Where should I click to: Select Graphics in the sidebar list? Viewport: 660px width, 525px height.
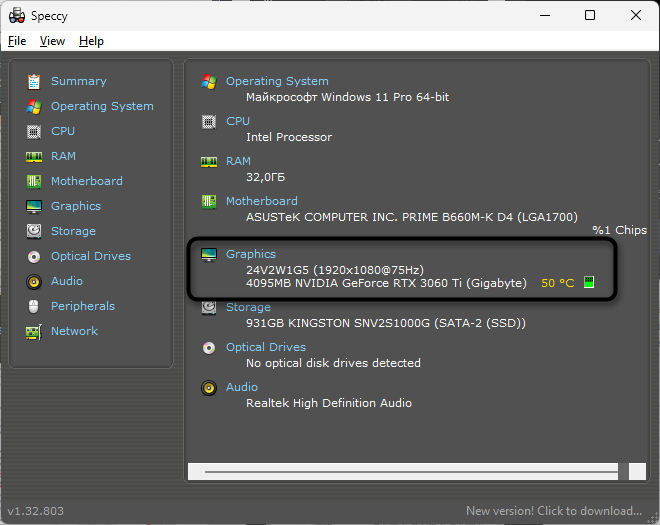click(x=76, y=206)
